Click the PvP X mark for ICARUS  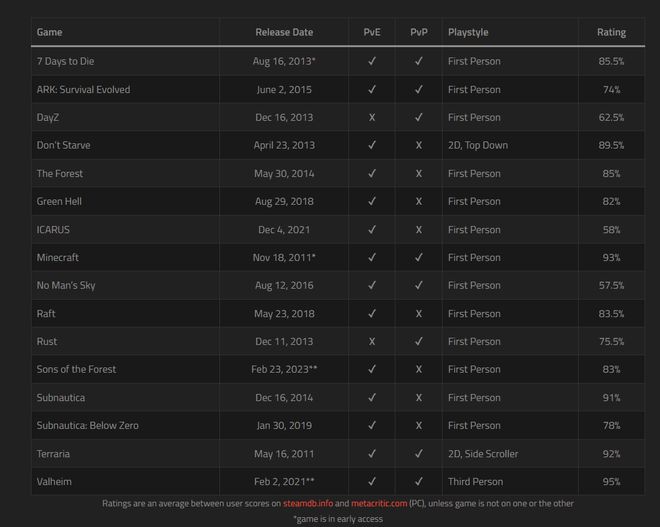click(x=418, y=229)
